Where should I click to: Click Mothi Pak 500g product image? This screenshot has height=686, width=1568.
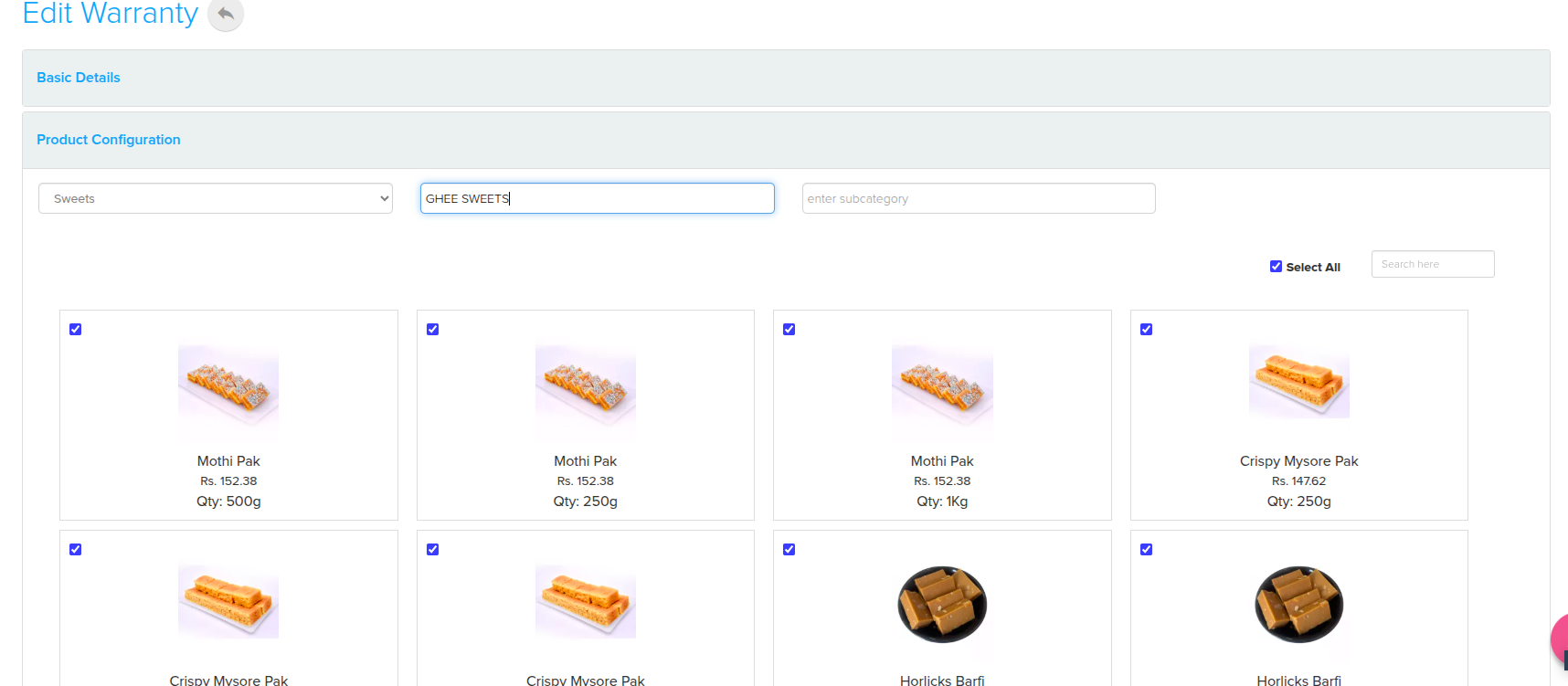coord(228,385)
